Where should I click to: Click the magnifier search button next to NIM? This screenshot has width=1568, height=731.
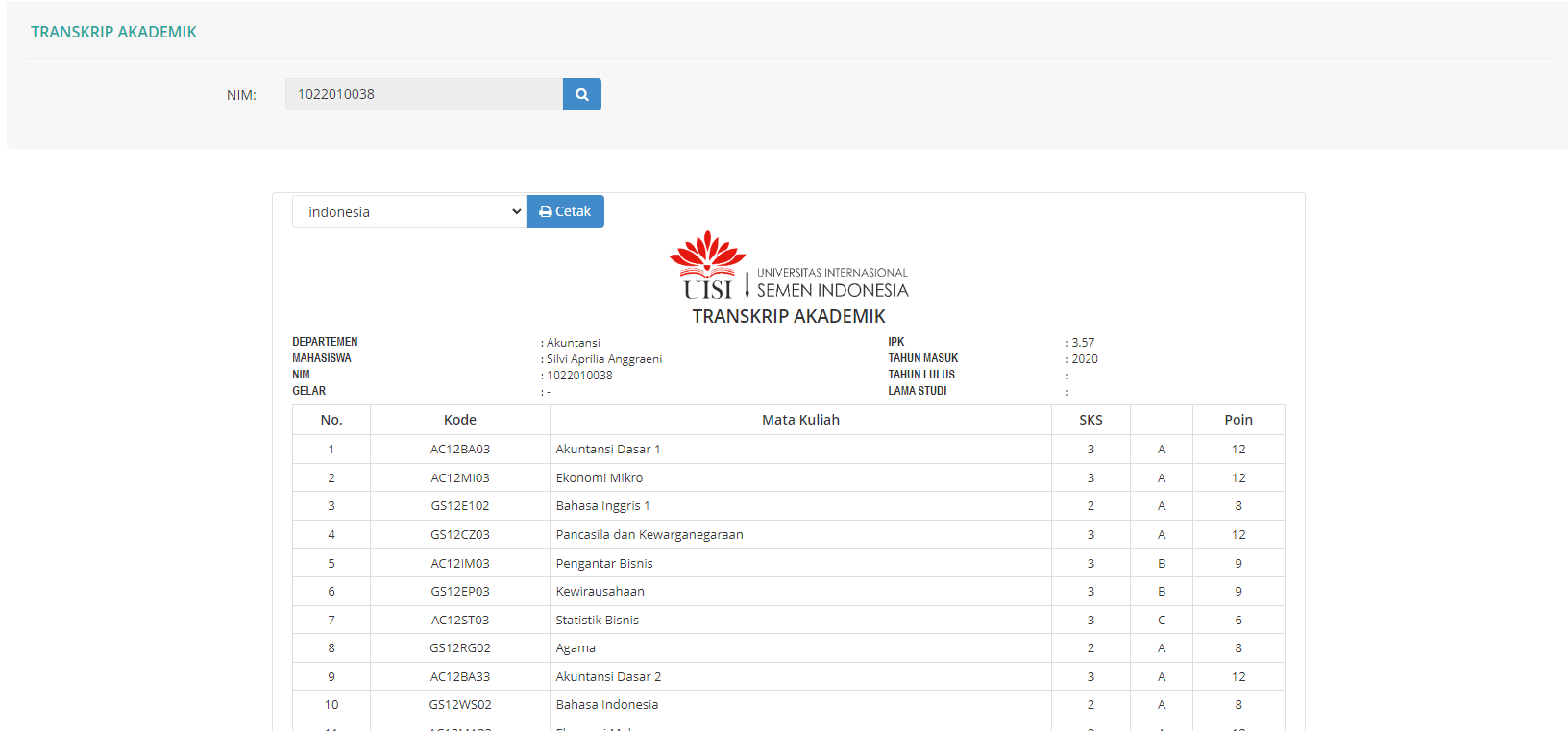click(x=581, y=94)
